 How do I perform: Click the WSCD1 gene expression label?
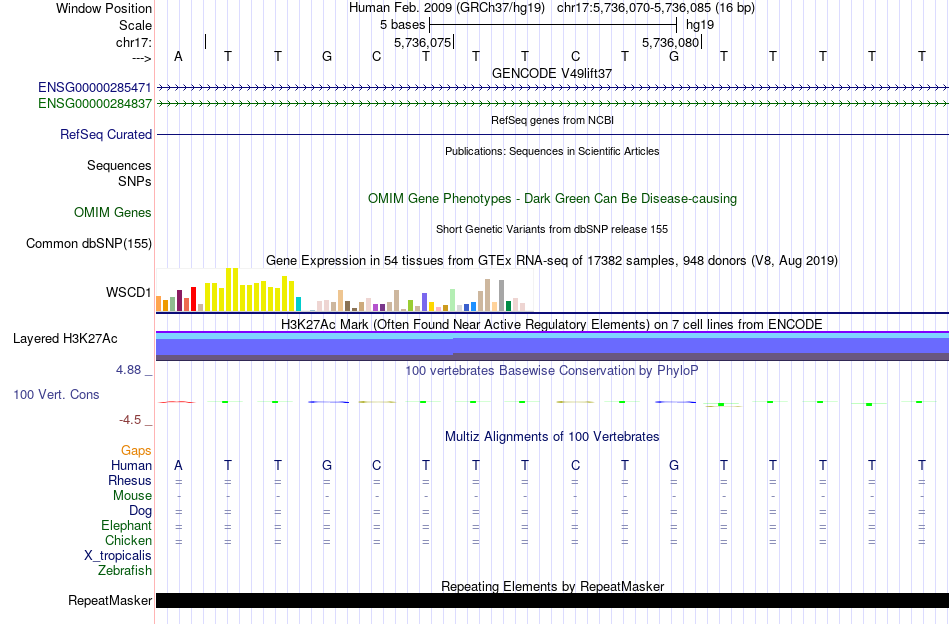pyautogui.click(x=128, y=293)
